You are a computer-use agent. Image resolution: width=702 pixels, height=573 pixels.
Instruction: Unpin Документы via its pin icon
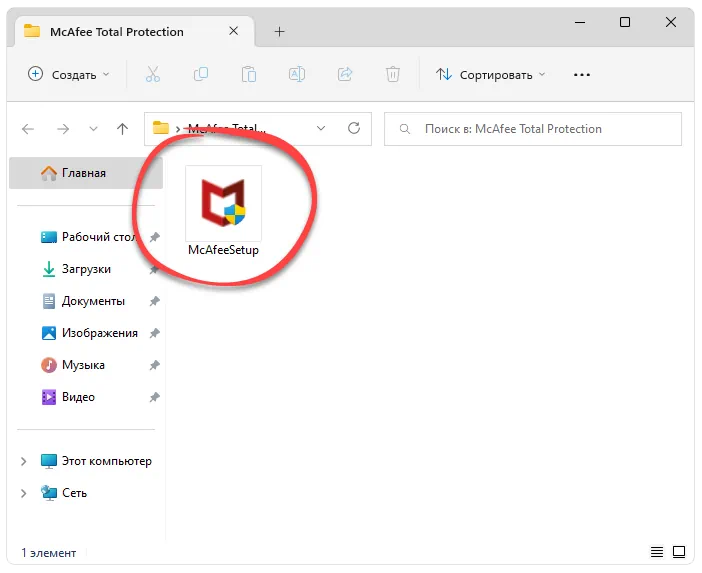(x=154, y=301)
